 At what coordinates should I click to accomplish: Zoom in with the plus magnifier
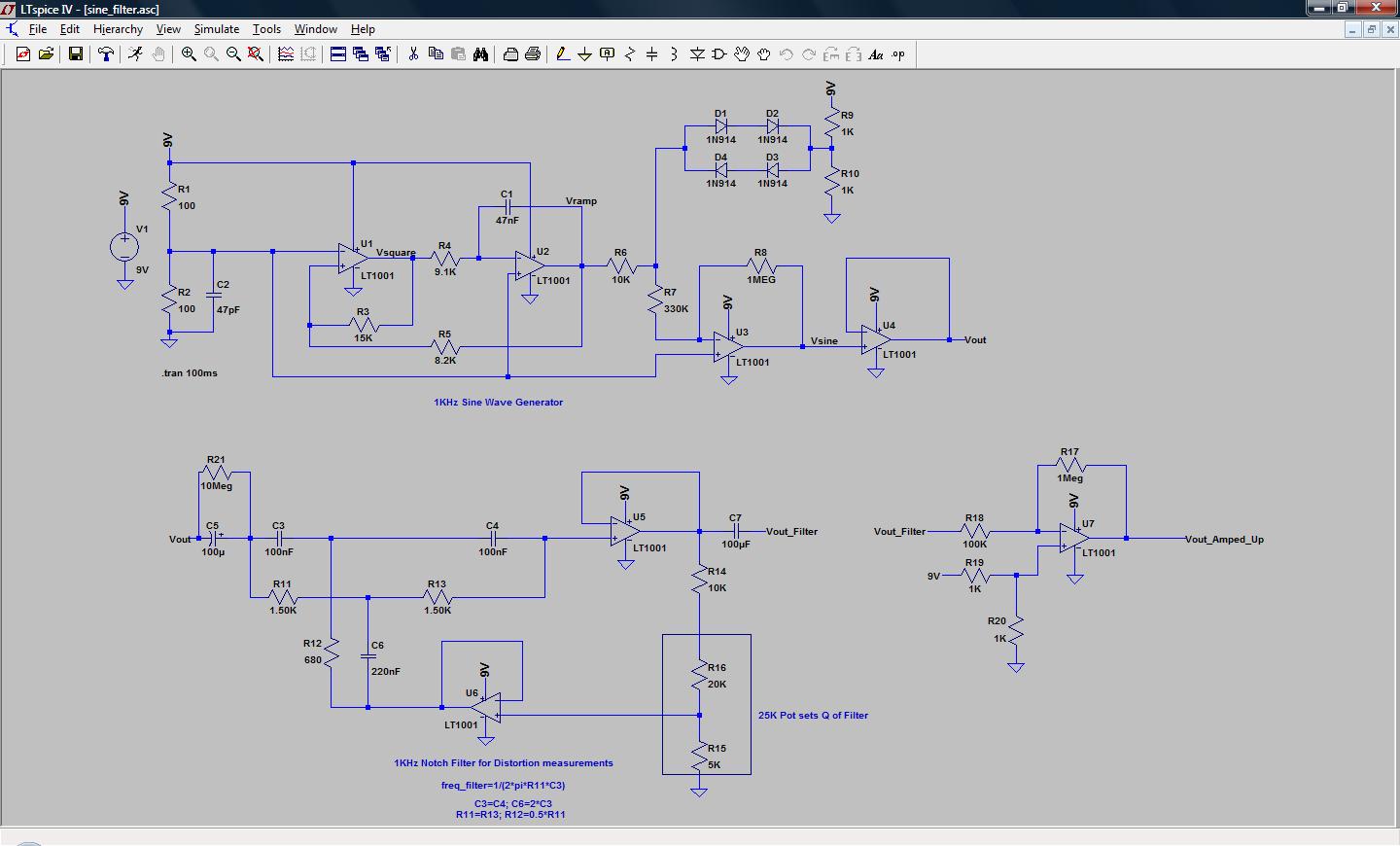click(x=189, y=54)
